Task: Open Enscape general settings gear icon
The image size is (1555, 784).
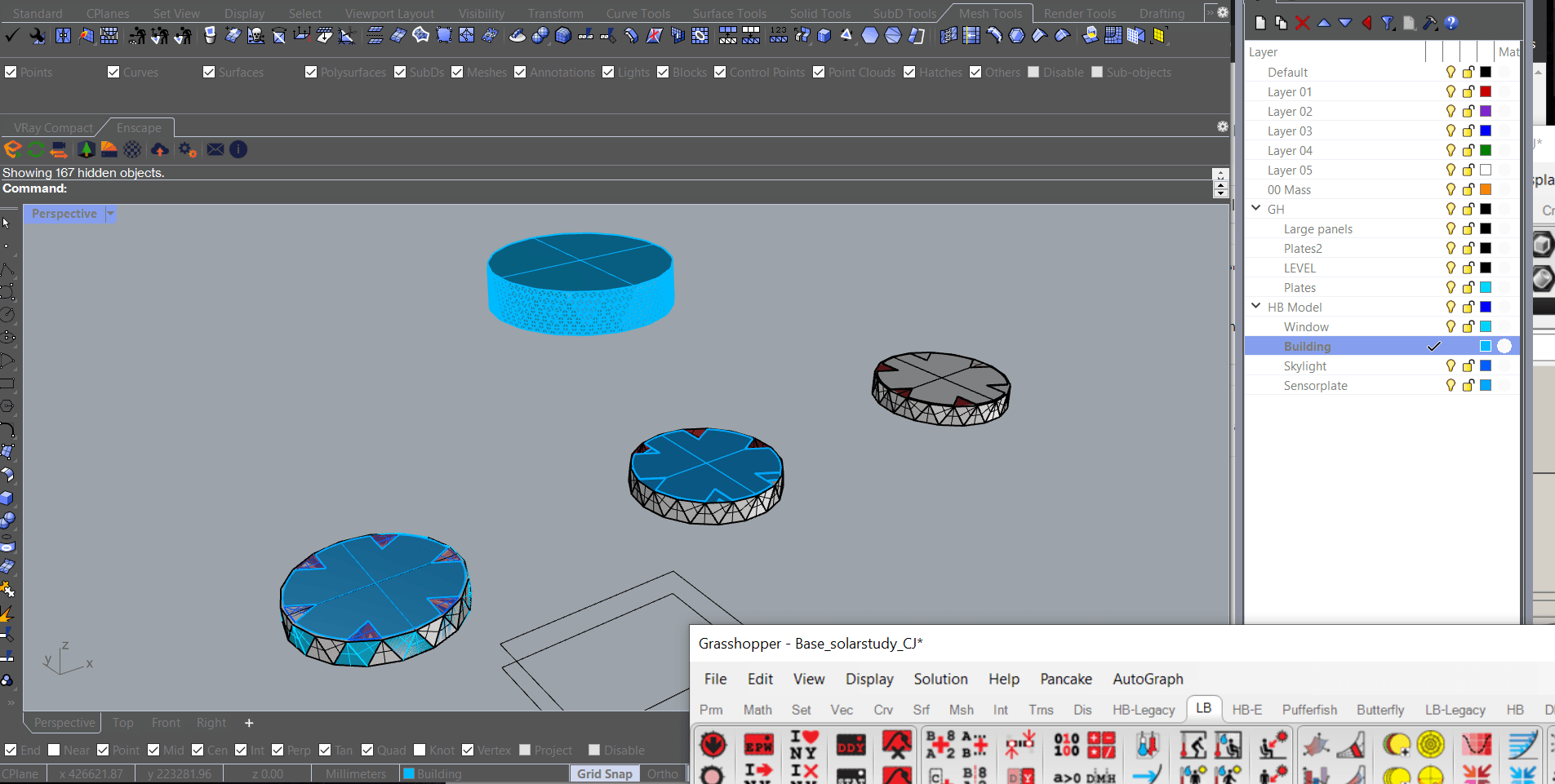Action: pyautogui.click(x=187, y=149)
